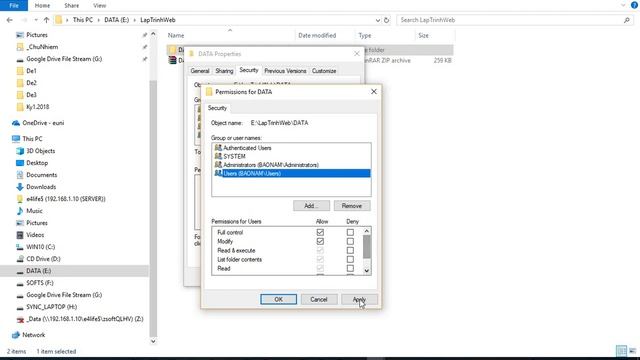Viewport: 640px width, 360px height.
Task: Open address bar history dropdown
Action: click(378, 20)
